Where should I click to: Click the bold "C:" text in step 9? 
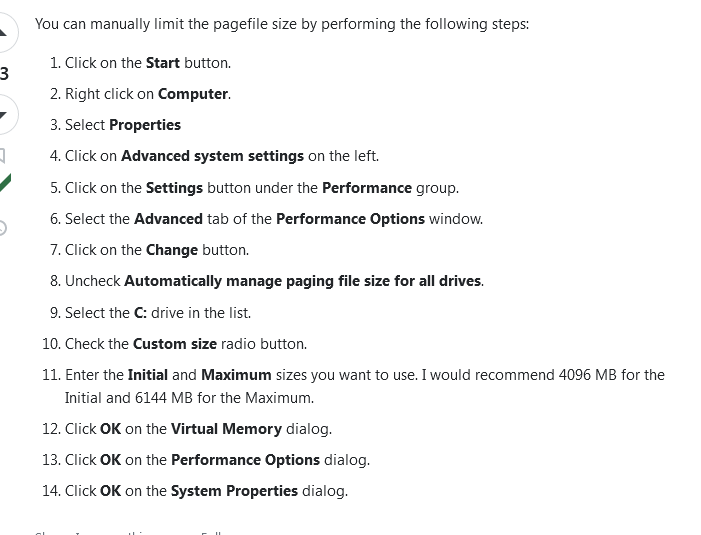click(x=140, y=313)
